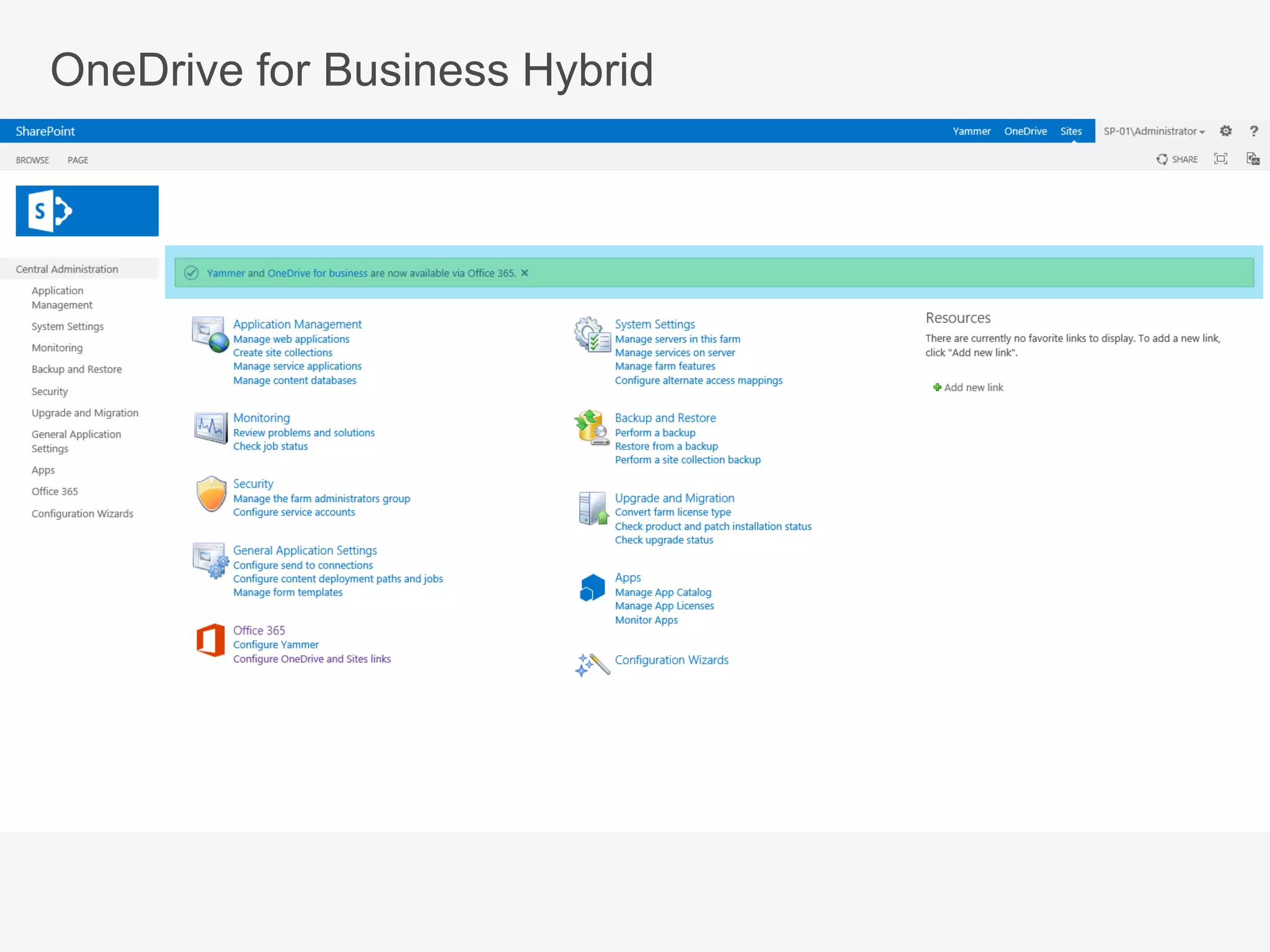Select Monitoring in the left sidebar
Screen dimensions: 1270x952
(57, 348)
